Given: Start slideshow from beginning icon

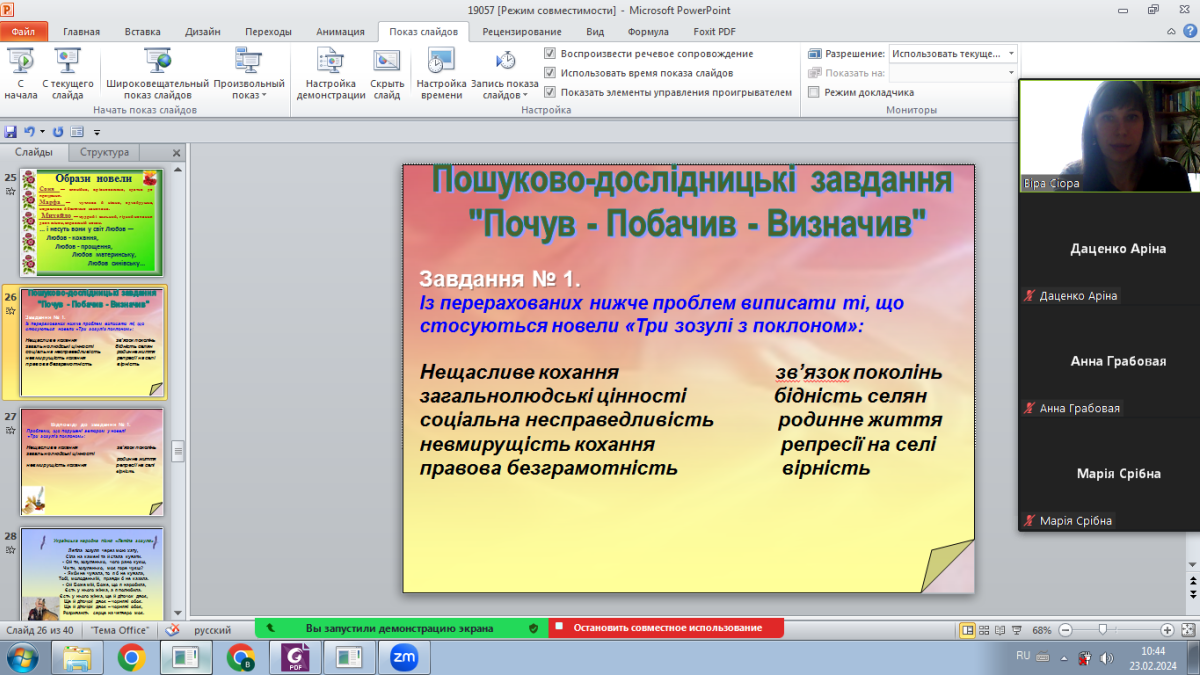Looking at the screenshot, I should (20, 62).
